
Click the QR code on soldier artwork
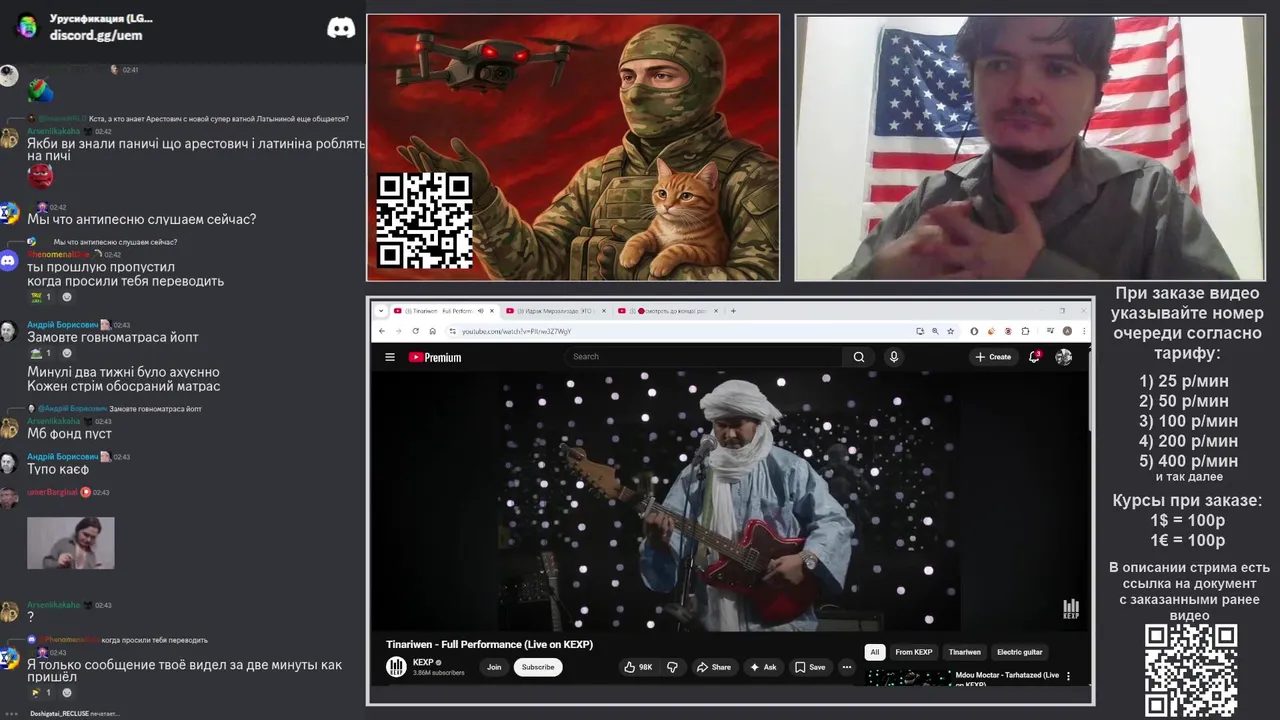424,220
